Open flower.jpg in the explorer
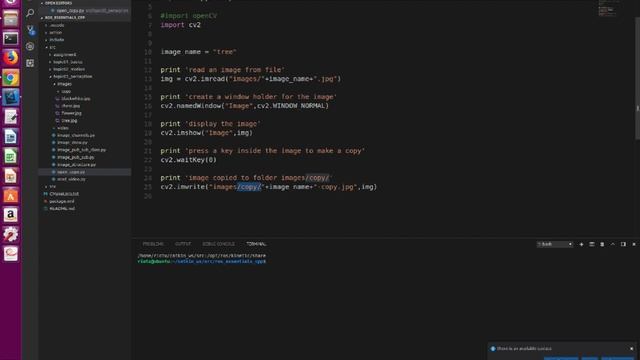This screenshot has width=640, height=360. coord(71,113)
